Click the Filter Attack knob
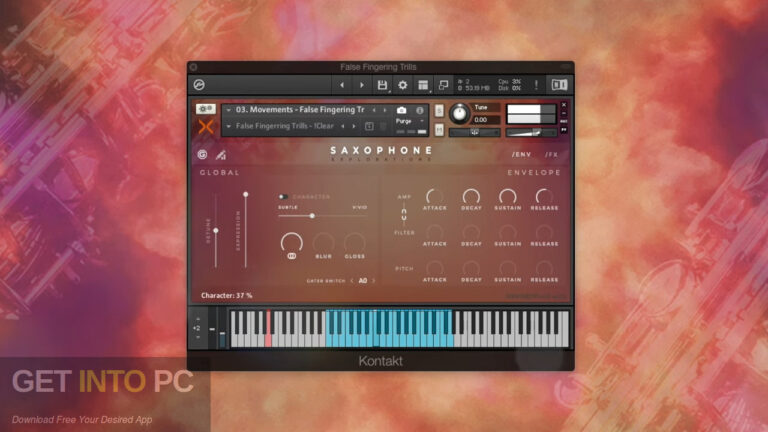Image resolution: width=768 pixels, height=432 pixels. coord(435,232)
